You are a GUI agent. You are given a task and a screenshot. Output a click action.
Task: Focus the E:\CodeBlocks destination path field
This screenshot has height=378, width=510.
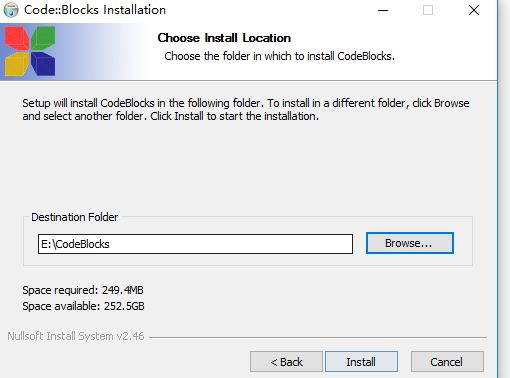tap(195, 244)
